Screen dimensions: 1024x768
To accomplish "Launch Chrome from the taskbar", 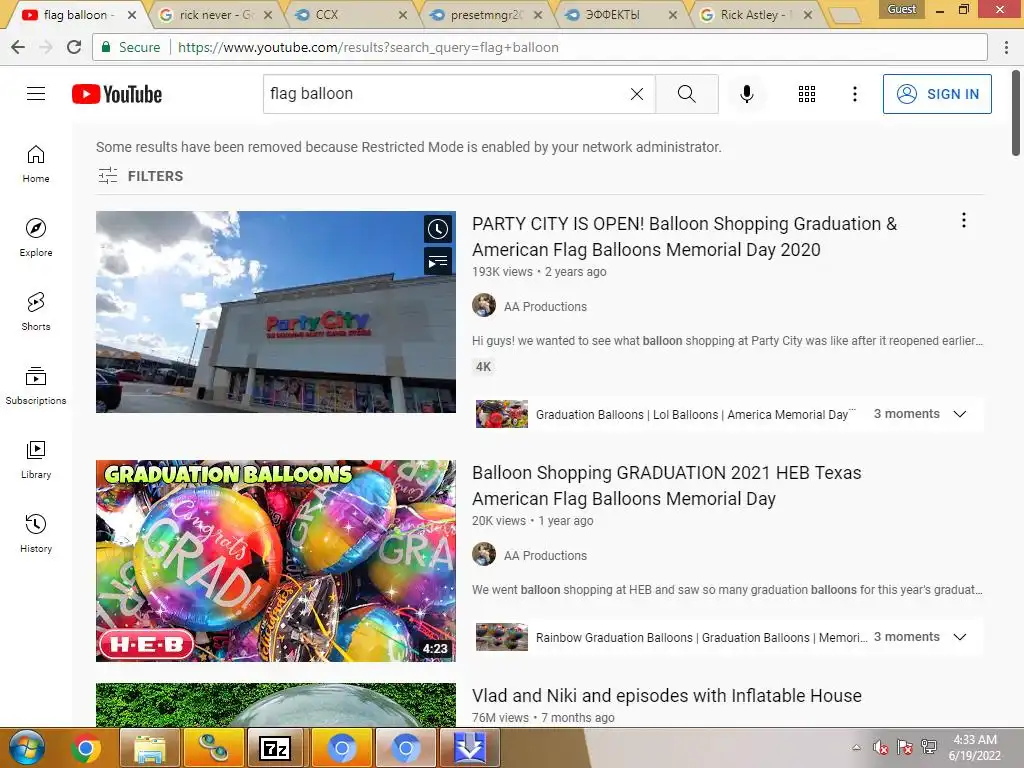I will (85, 748).
